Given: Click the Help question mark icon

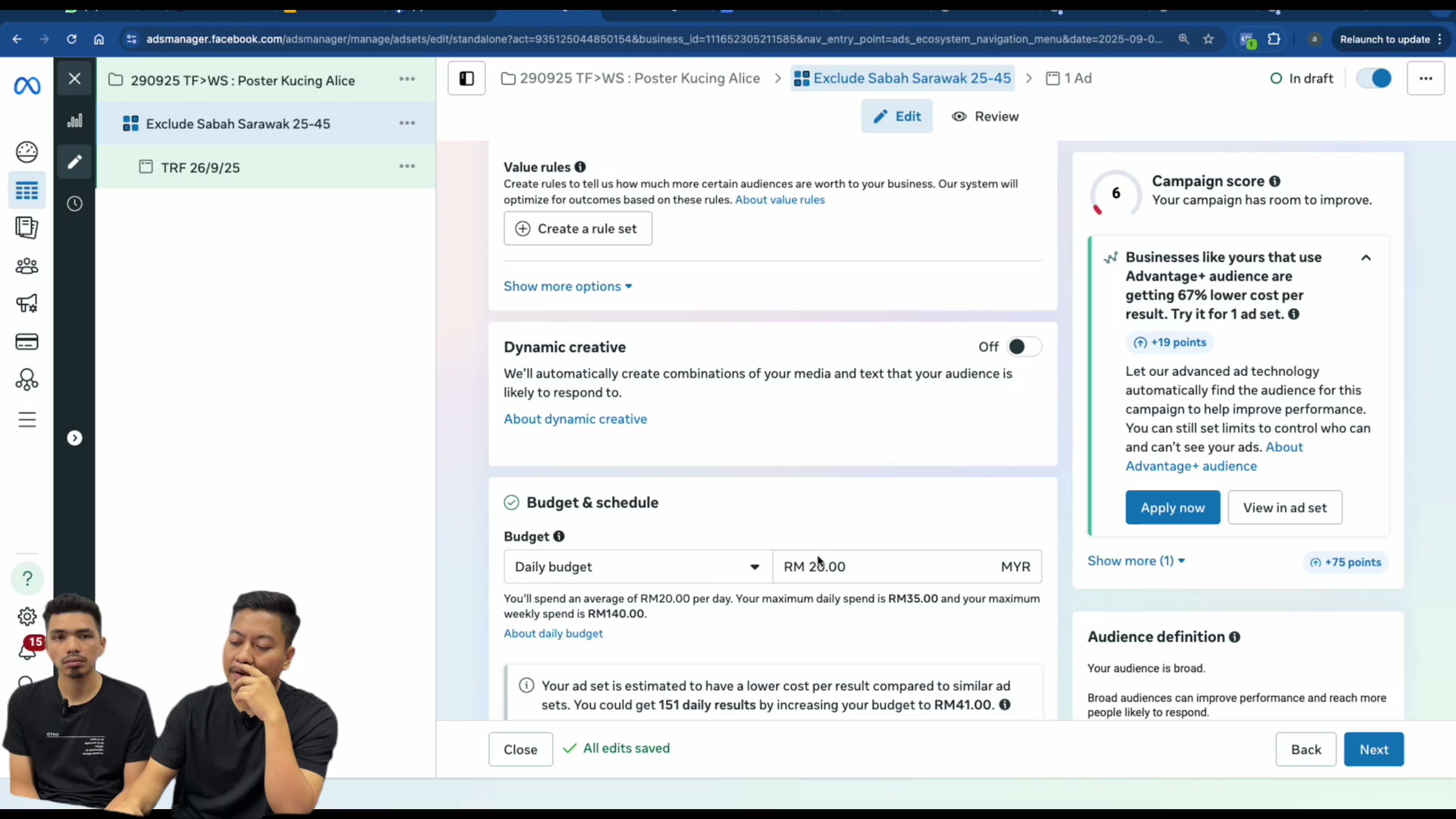Looking at the screenshot, I should pyautogui.click(x=27, y=579).
